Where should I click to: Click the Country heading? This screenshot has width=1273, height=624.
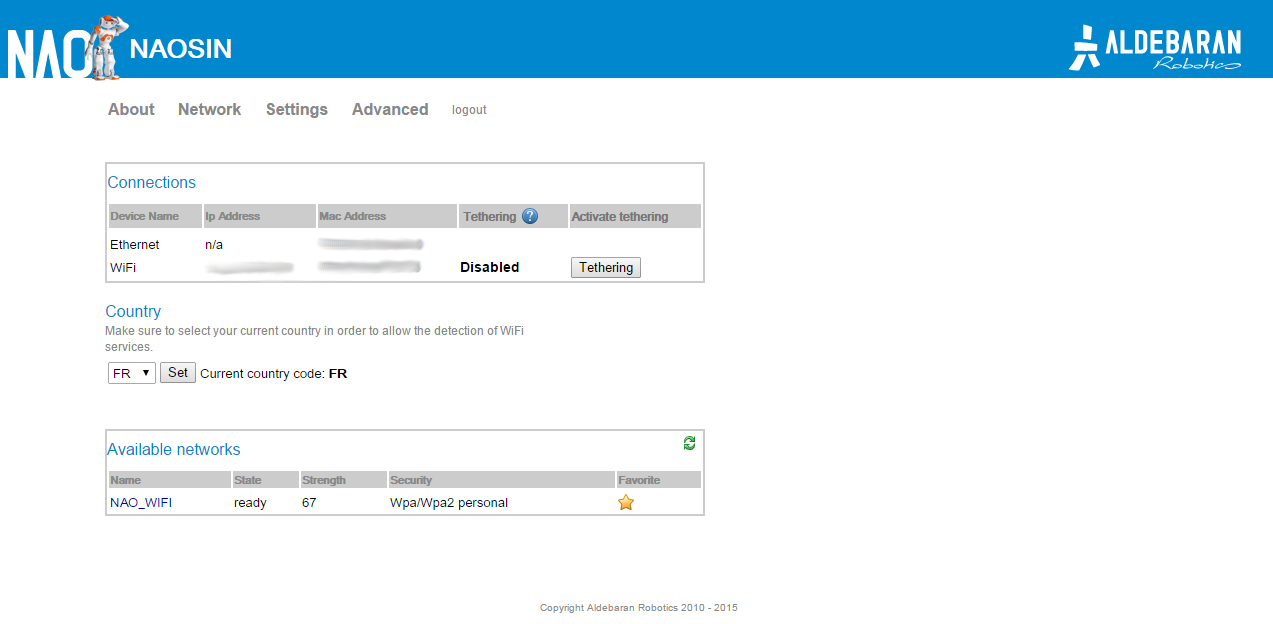[133, 311]
